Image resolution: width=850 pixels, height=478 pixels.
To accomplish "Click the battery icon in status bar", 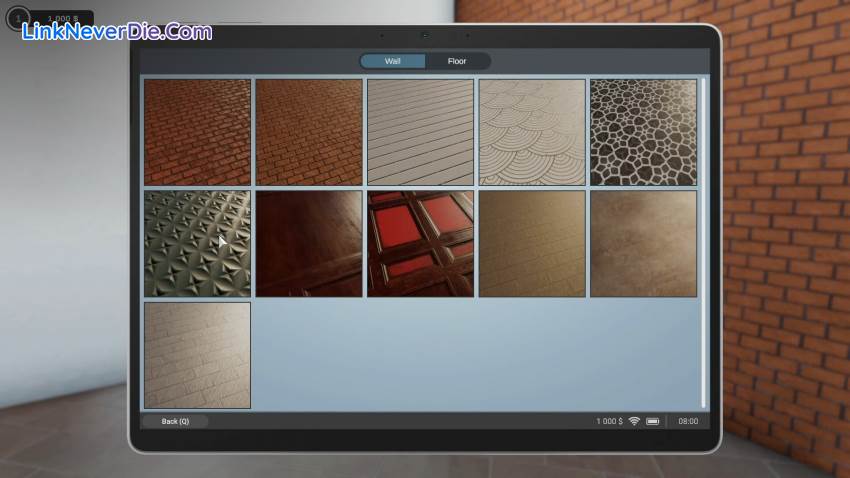I will [653, 421].
